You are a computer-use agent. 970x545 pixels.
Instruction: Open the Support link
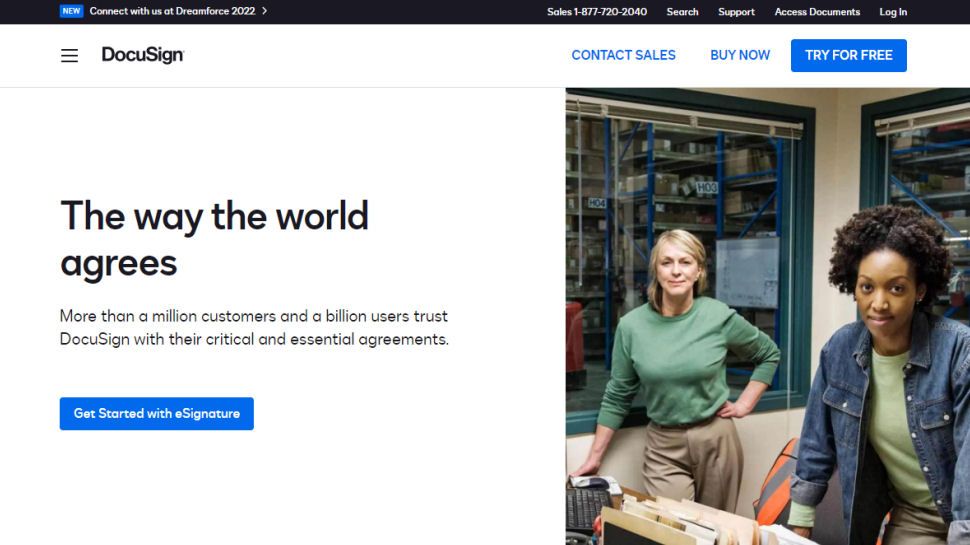[736, 12]
